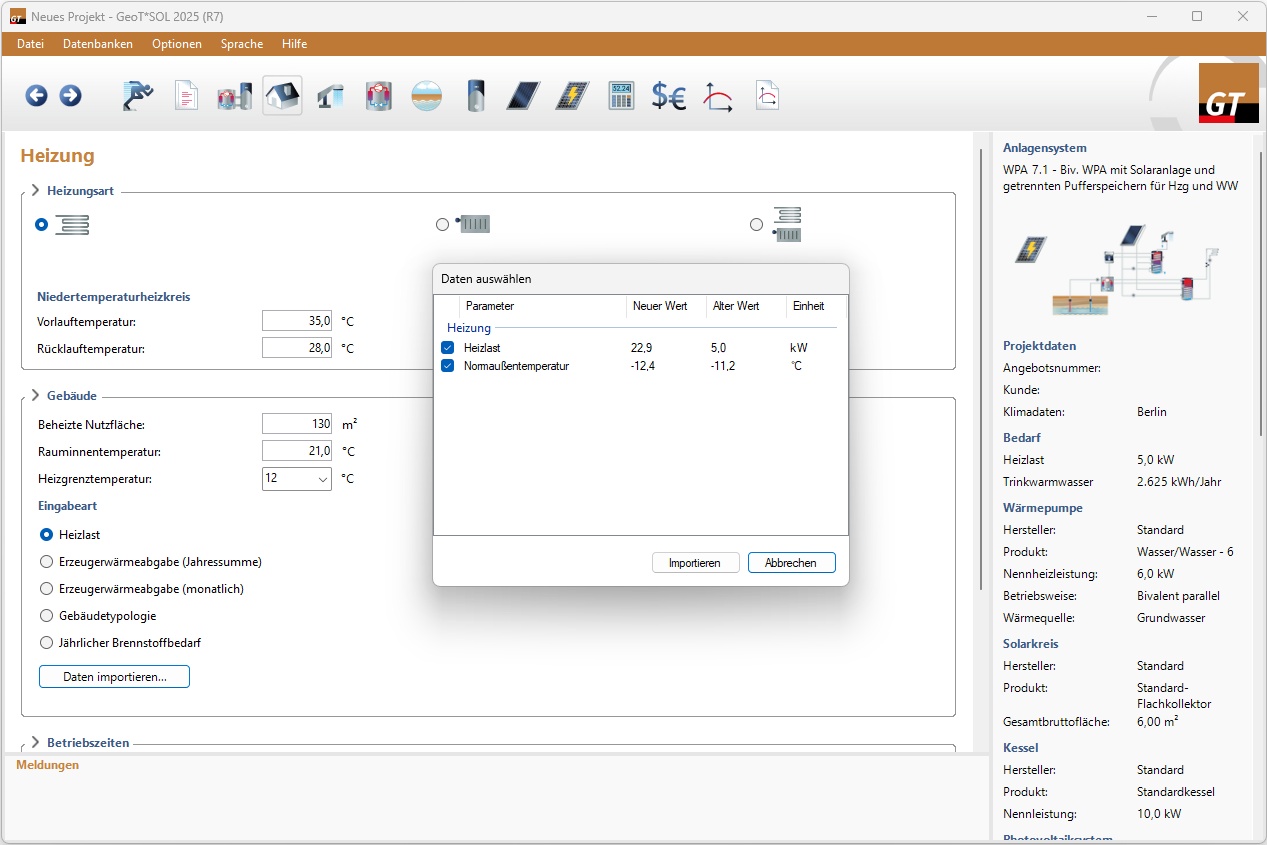Open the dollar-euro economics icon
Image resolution: width=1267 pixels, height=845 pixels.
669,96
